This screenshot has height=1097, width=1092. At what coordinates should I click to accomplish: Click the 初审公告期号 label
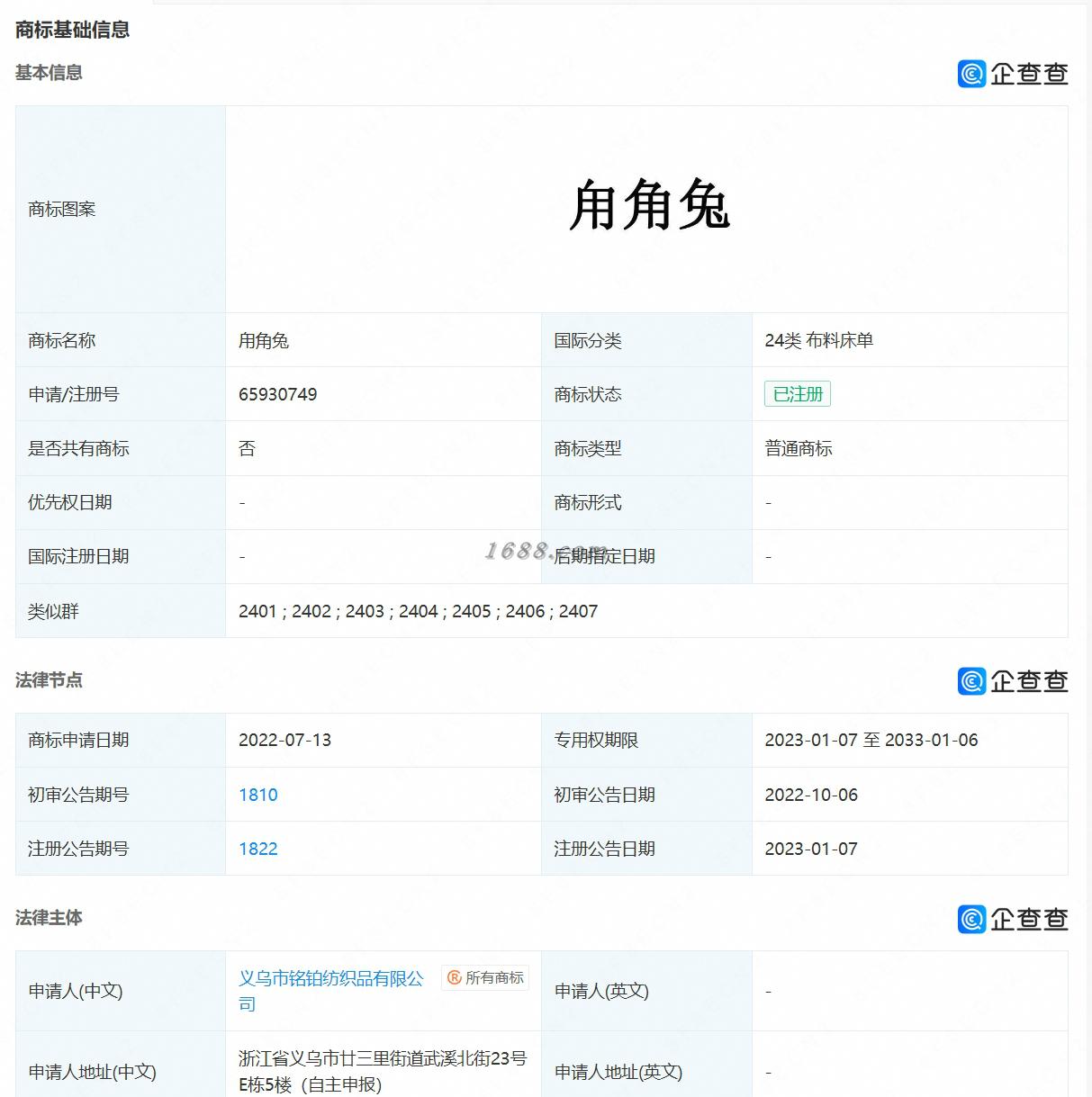pyautogui.click(x=78, y=795)
